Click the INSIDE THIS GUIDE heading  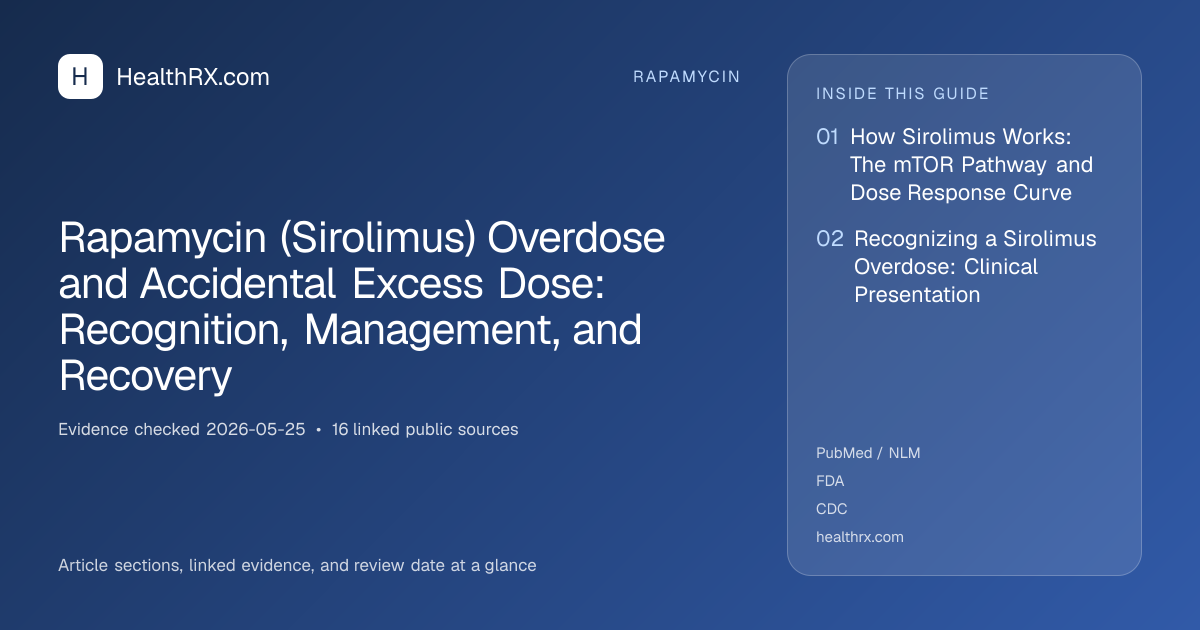(903, 94)
